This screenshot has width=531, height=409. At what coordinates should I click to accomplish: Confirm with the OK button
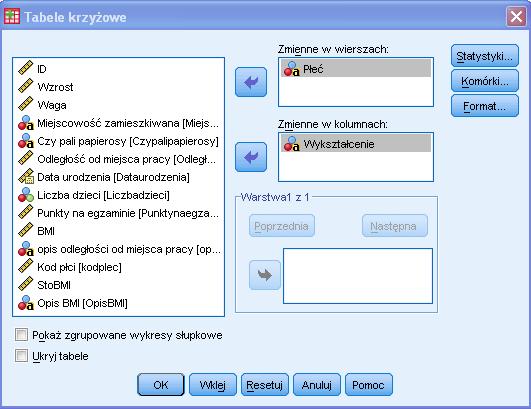[161, 385]
